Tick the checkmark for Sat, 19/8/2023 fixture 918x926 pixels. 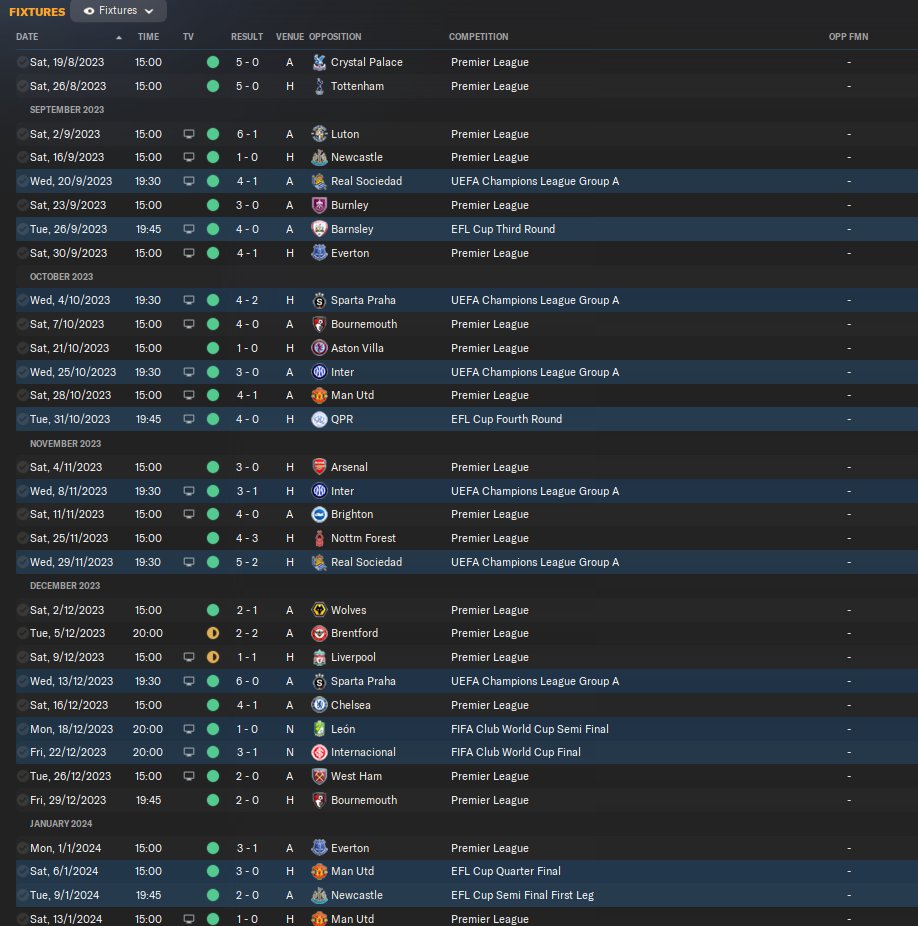(22, 62)
